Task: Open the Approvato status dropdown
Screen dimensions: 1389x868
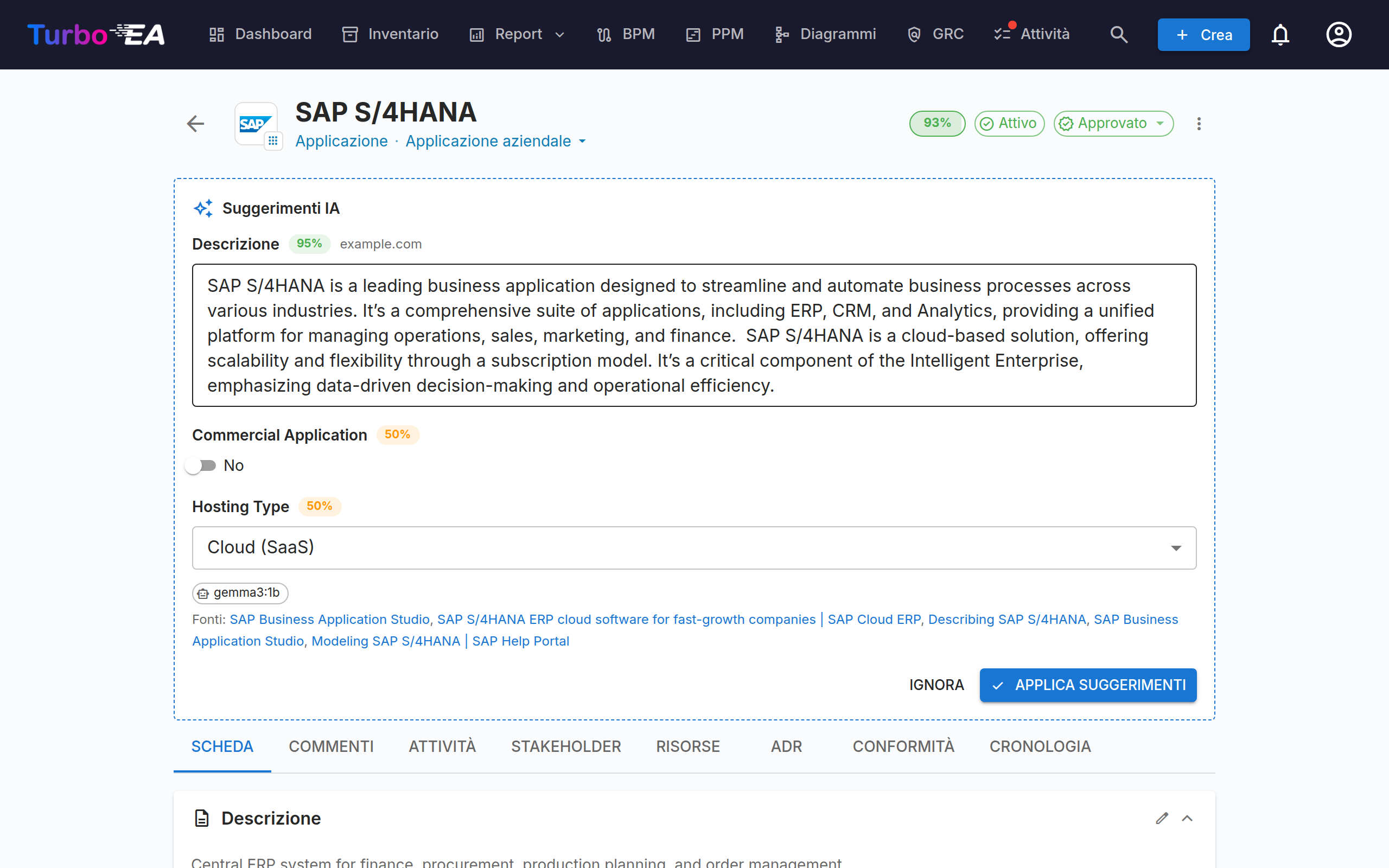Action: [x=1113, y=124]
